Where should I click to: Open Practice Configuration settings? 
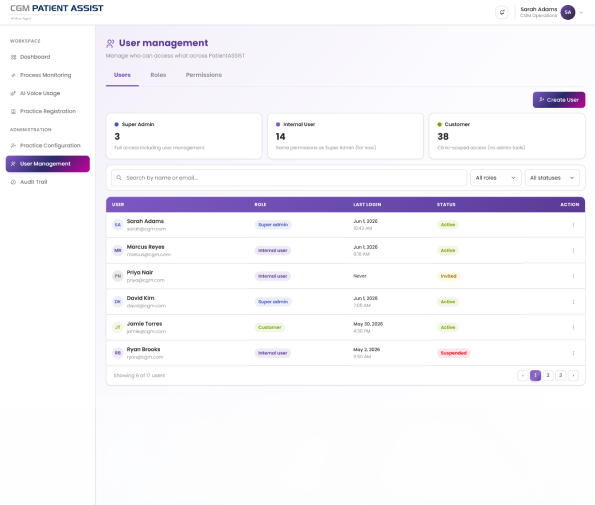[47, 145]
